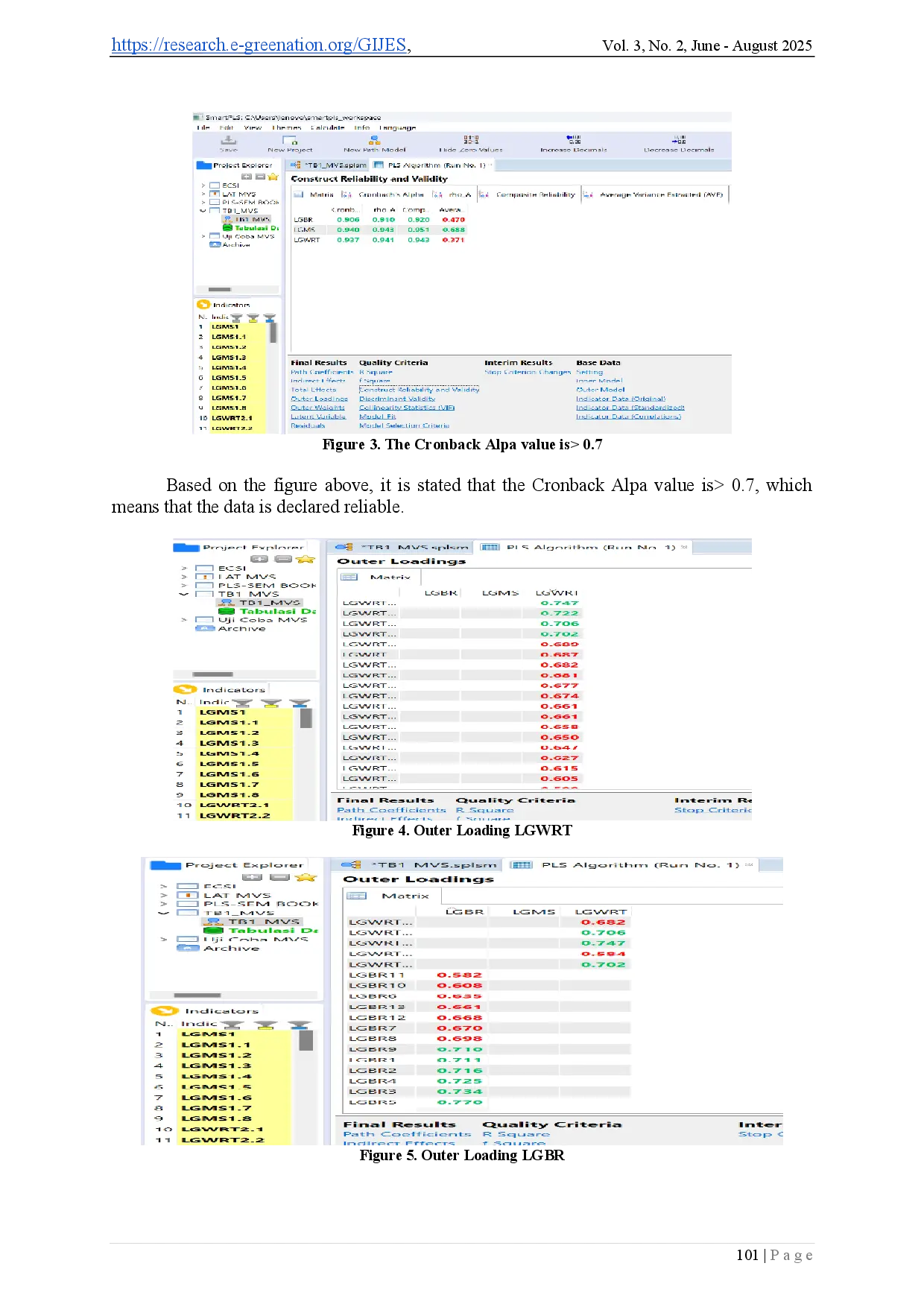
Task: Click the Indicators list scrollbar in the middle screenshot
Action: click(x=306, y=718)
